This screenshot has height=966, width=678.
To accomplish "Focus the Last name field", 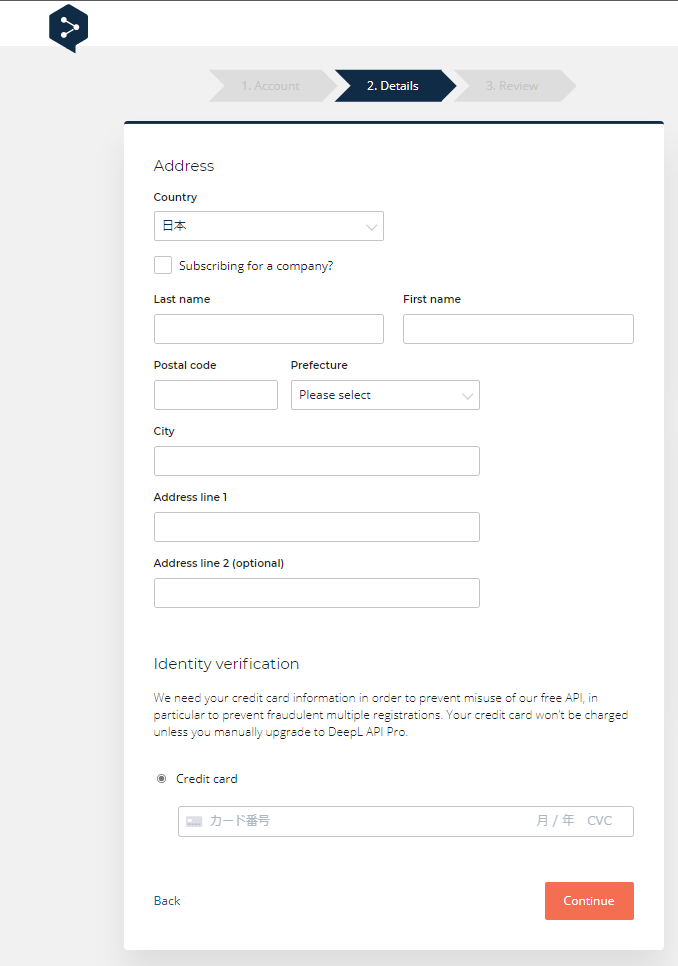I will (x=268, y=329).
